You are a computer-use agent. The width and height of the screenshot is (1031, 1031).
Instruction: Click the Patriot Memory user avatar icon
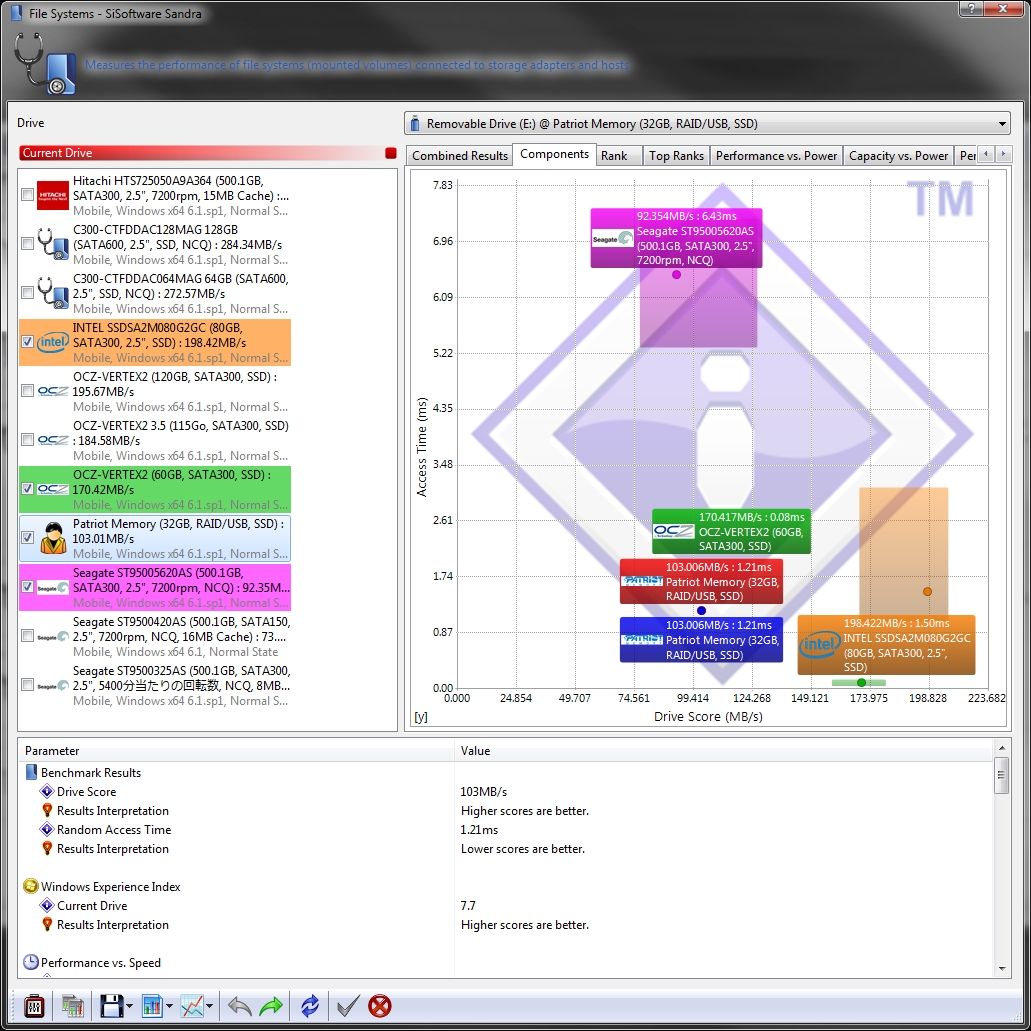(x=53, y=538)
